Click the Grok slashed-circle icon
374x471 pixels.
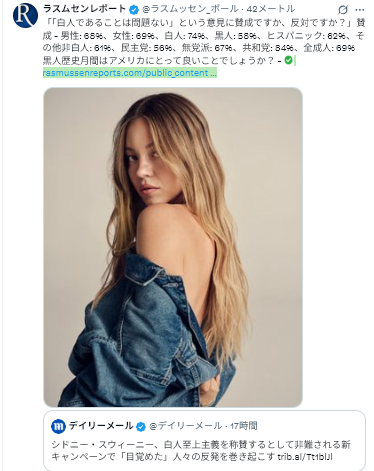tap(342, 10)
